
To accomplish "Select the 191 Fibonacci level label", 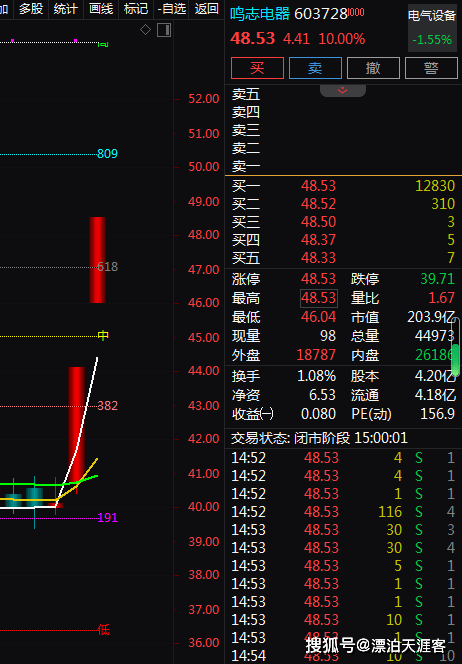I will click(107, 517).
